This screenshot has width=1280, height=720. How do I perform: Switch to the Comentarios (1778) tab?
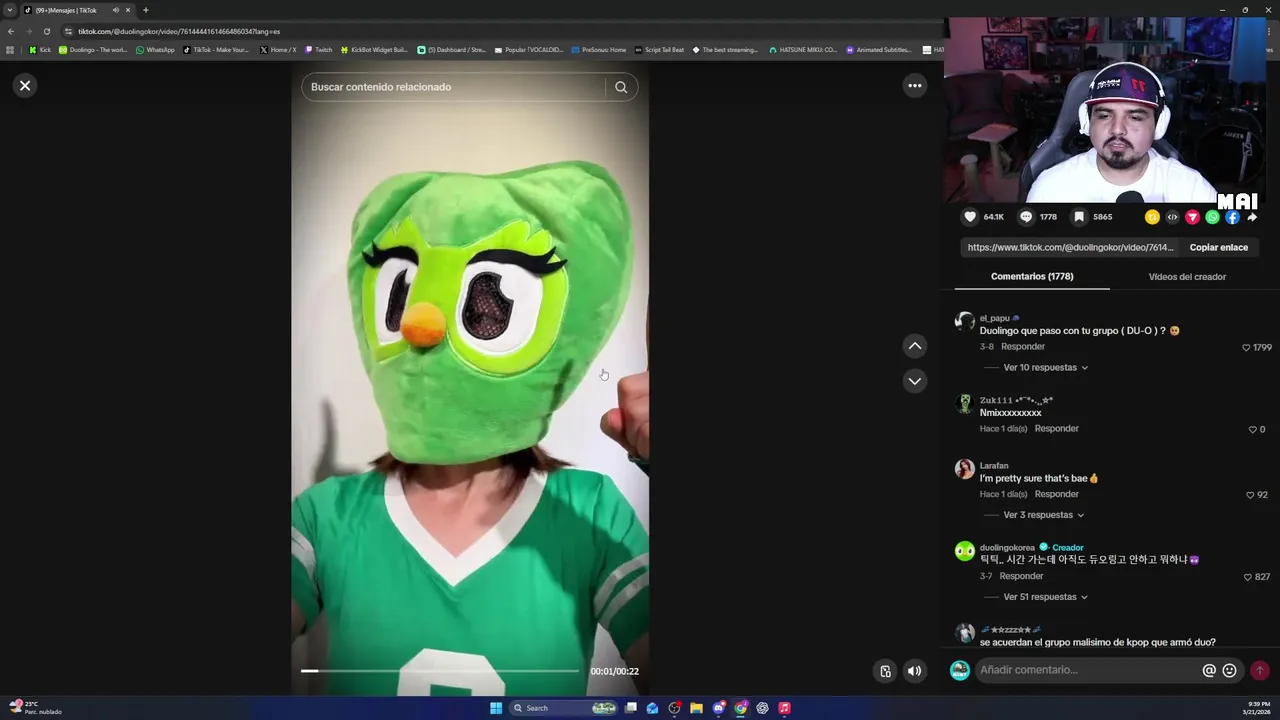point(1032,277)
